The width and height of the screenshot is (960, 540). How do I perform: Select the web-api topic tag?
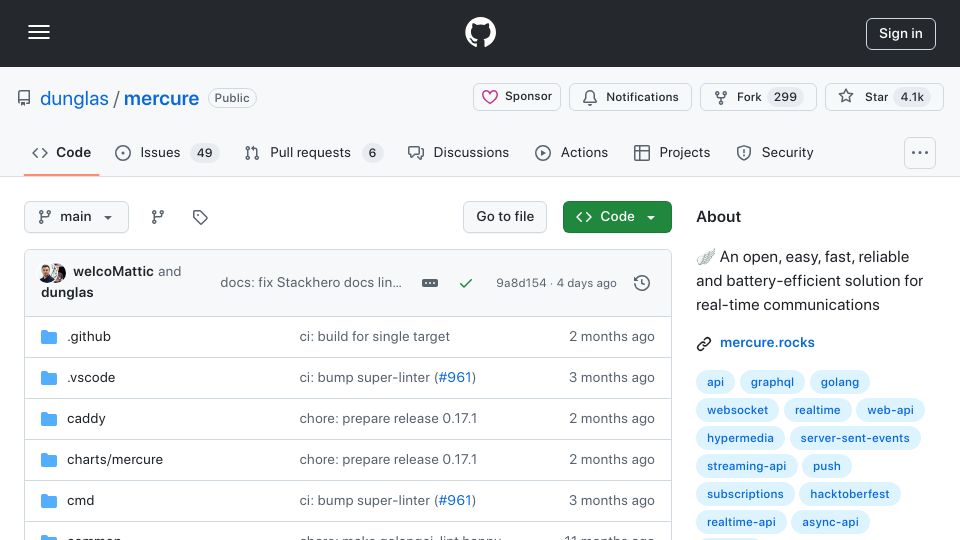click(x=890, y=410)
